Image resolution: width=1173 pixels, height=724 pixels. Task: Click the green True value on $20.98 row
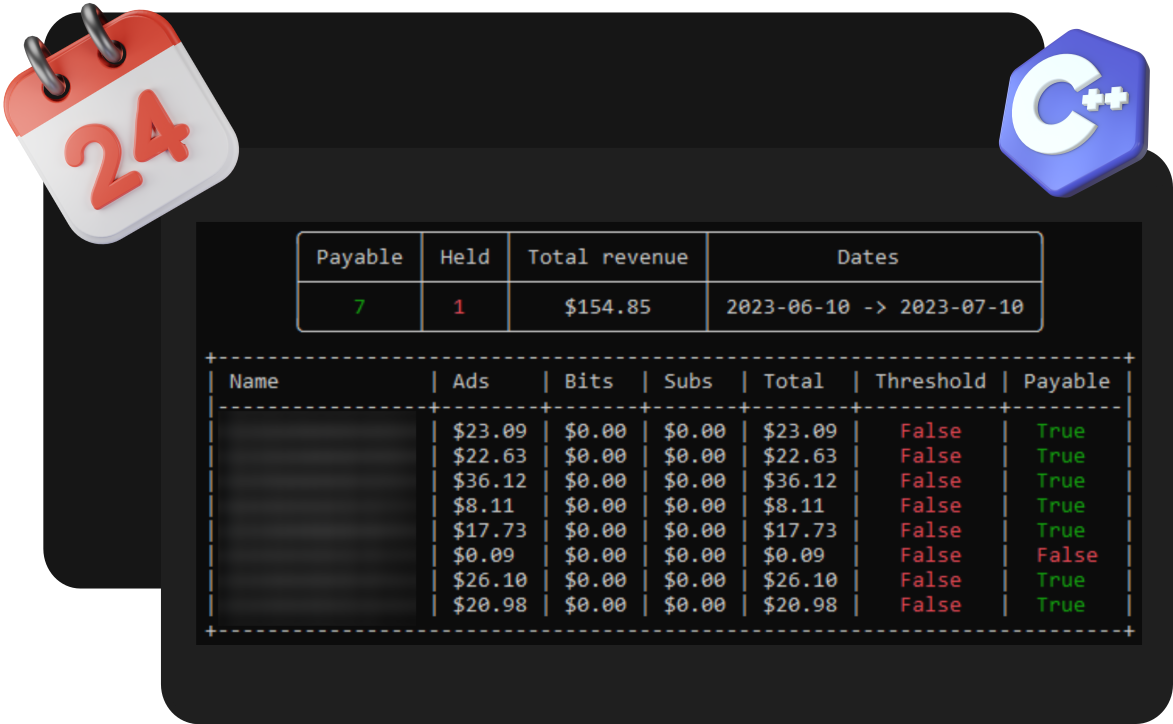click(1062, 604)
